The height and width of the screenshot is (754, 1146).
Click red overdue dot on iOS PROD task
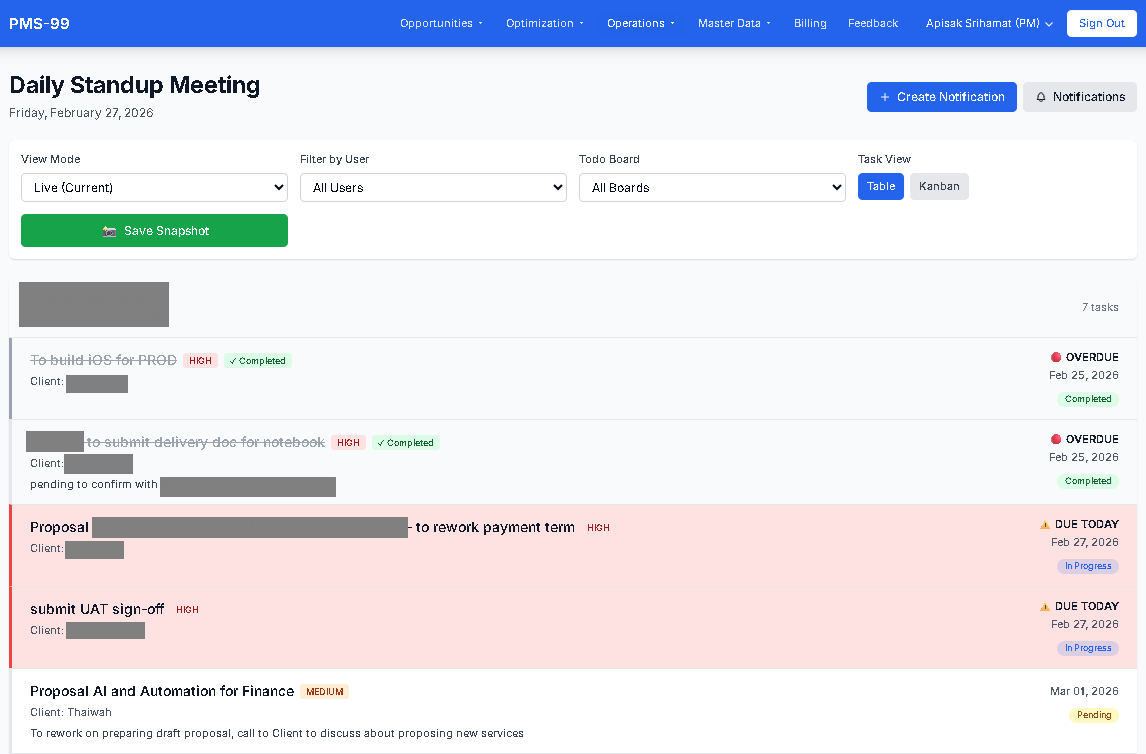1056,357
